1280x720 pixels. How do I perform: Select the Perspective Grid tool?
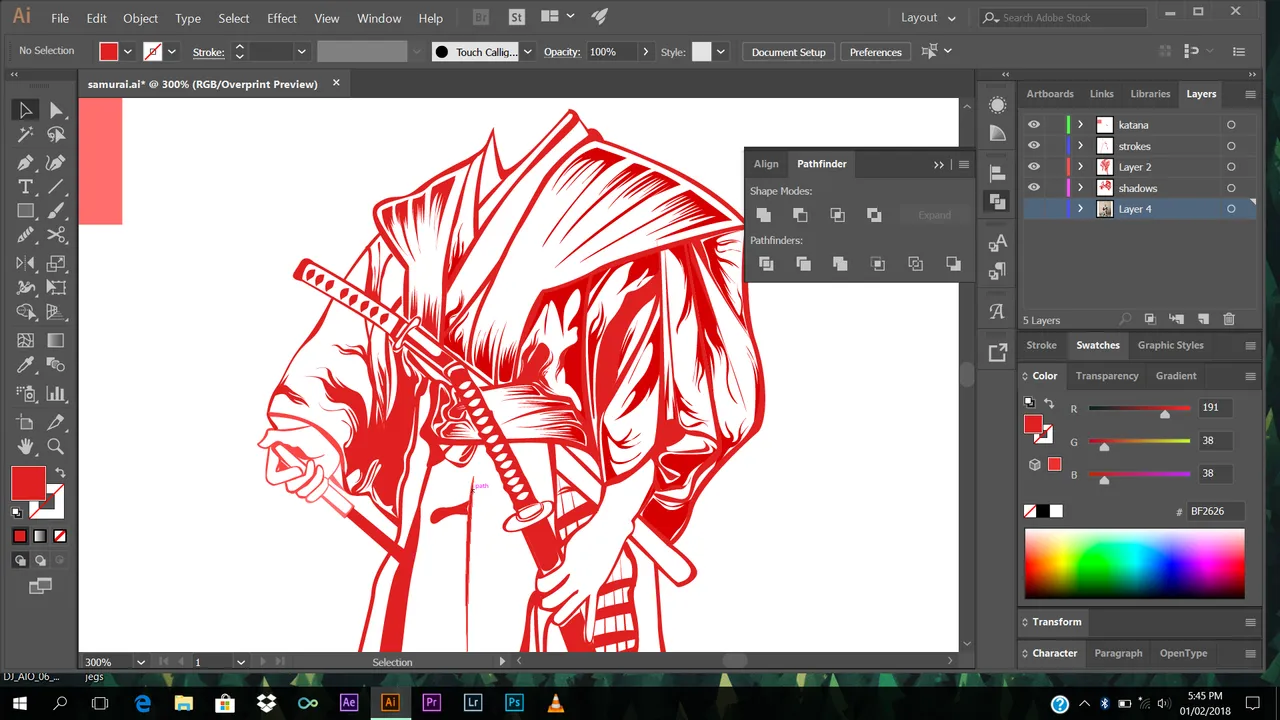click(x=56, y=313)
